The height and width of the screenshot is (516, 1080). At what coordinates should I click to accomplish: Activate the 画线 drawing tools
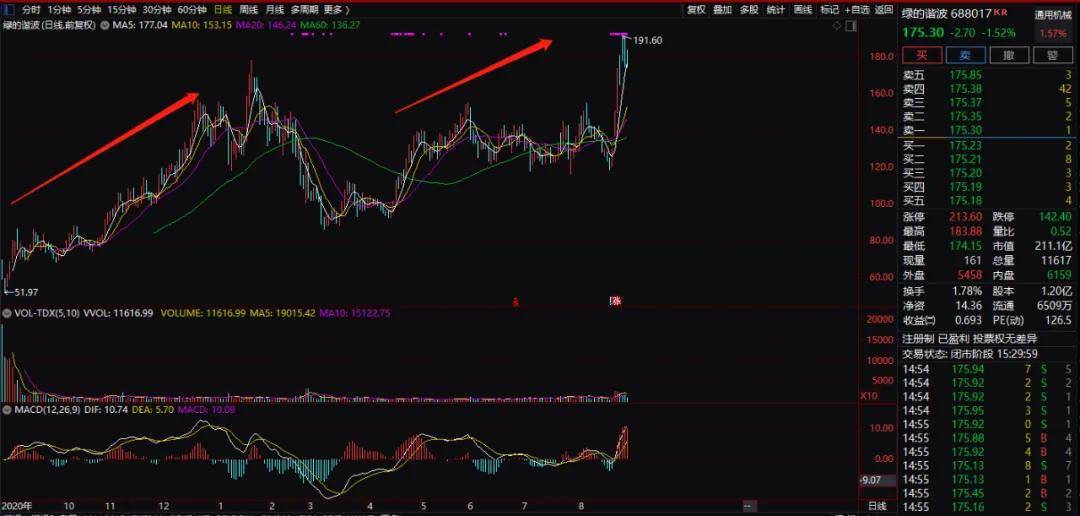(802, 10)
